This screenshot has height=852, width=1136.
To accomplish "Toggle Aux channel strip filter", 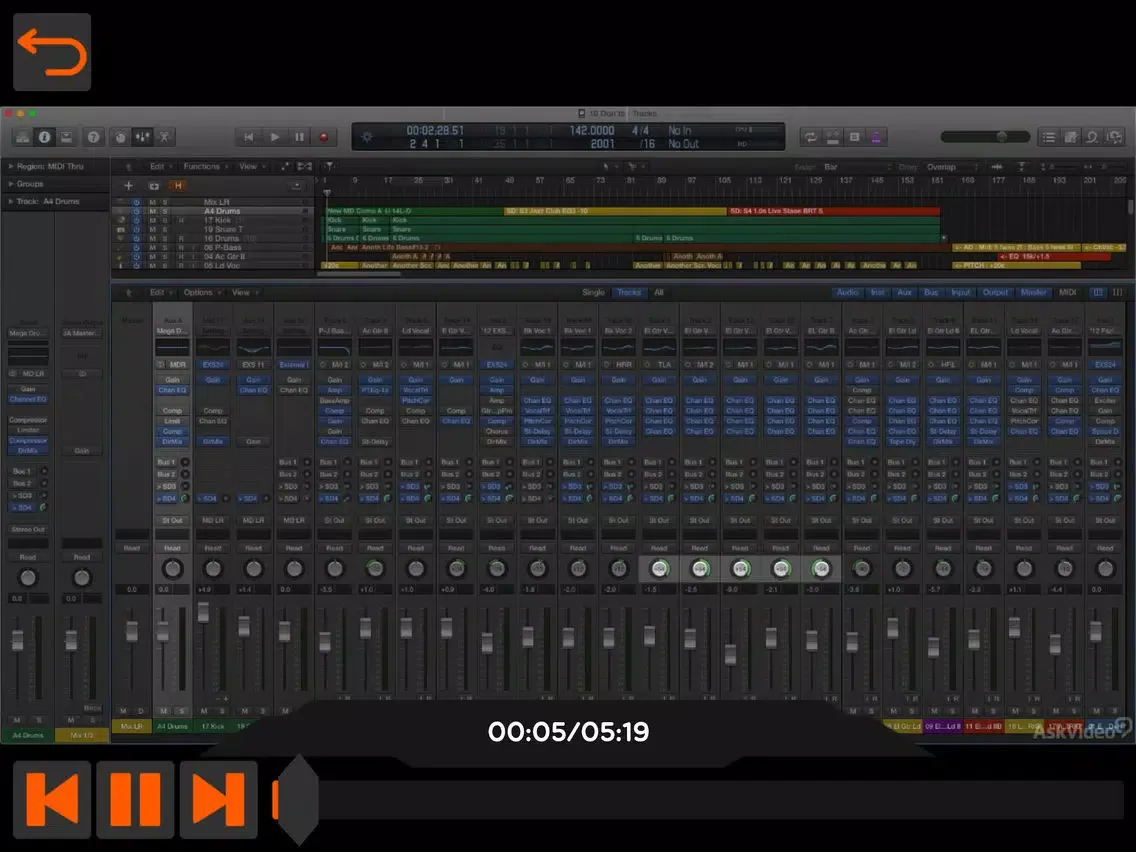I will click(904, 293).
